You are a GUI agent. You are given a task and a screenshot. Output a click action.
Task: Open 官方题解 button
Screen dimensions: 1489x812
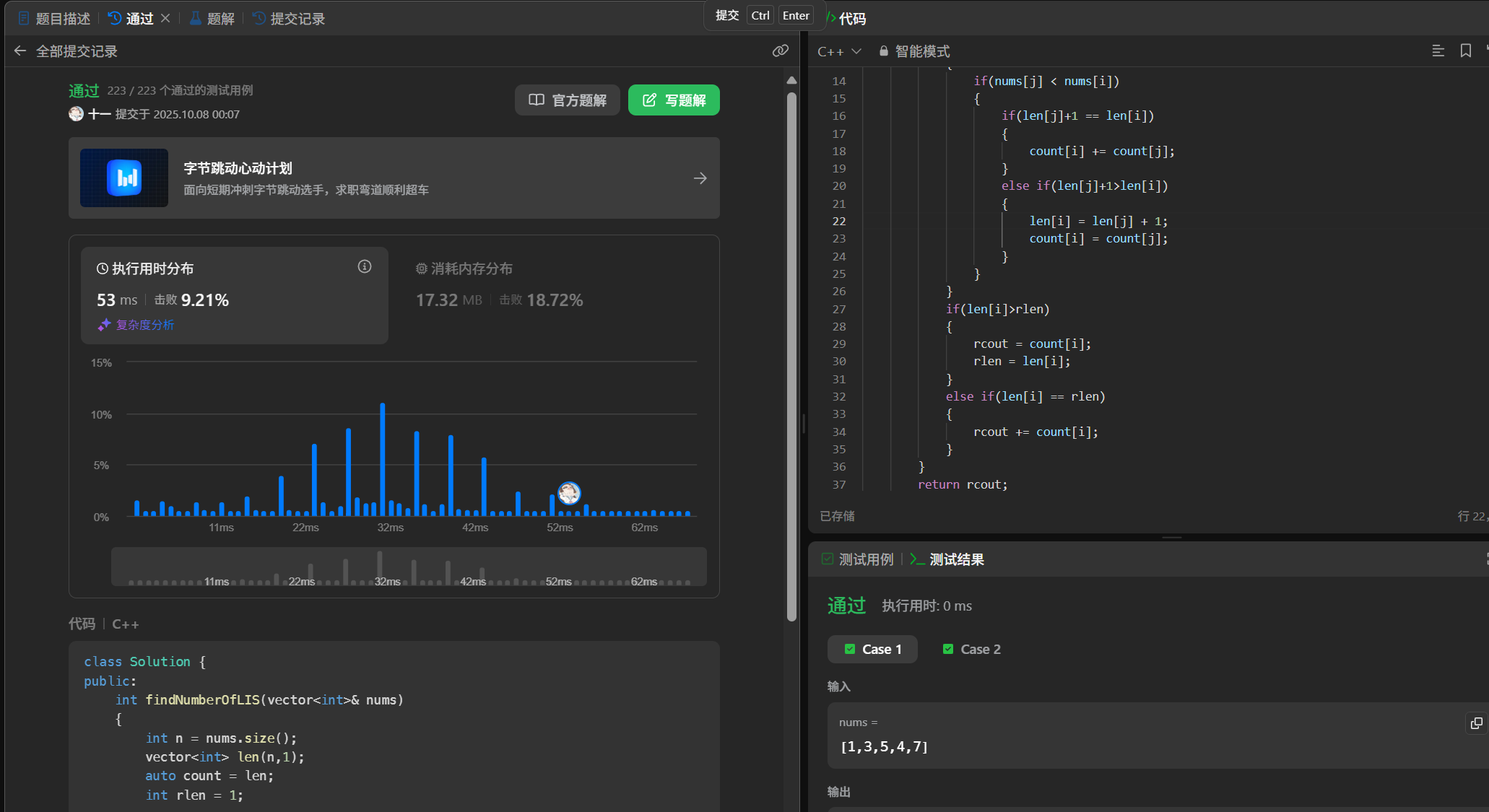568,100
